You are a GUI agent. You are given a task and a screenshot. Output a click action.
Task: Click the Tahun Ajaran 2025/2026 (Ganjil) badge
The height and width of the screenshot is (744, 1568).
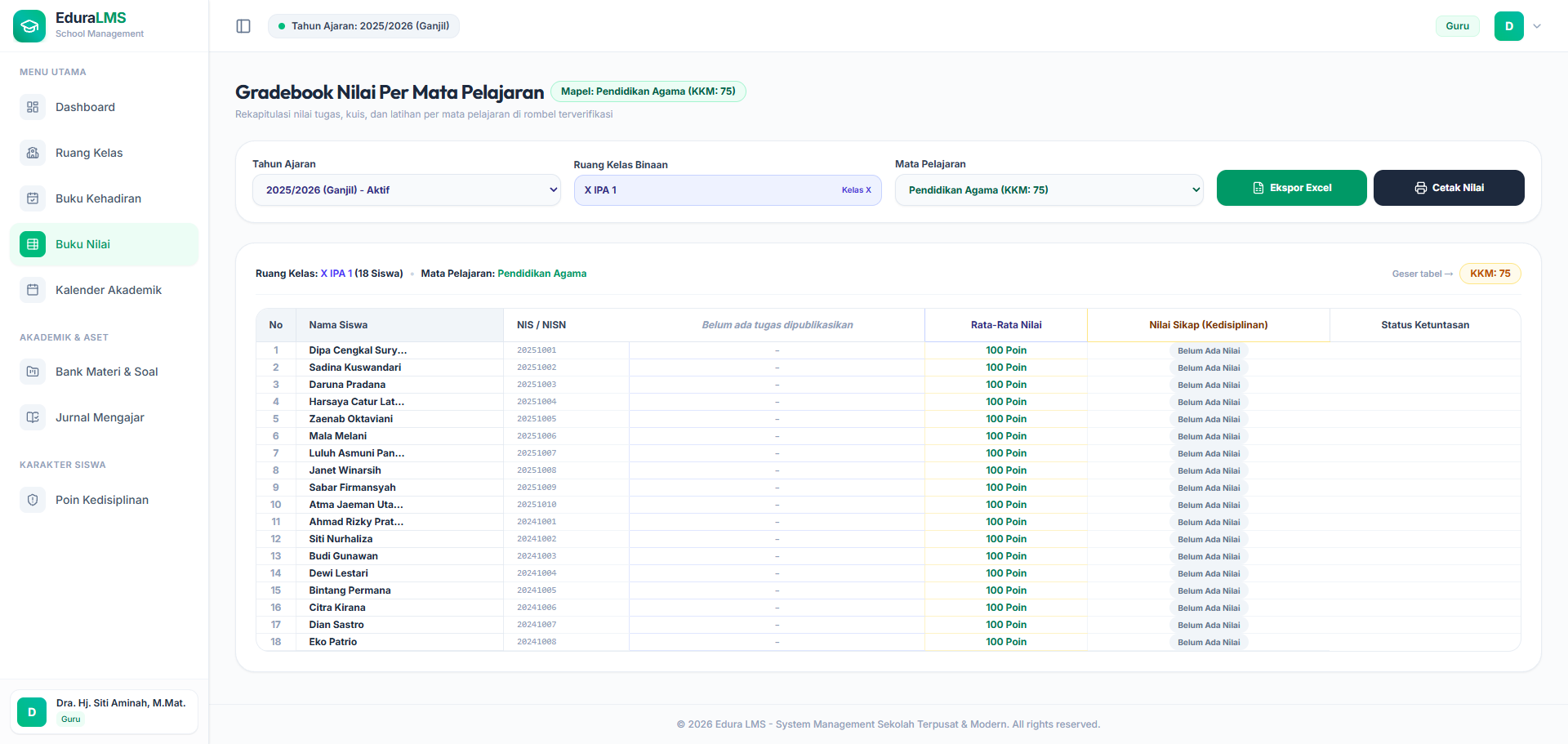click(x=363, y=26)
